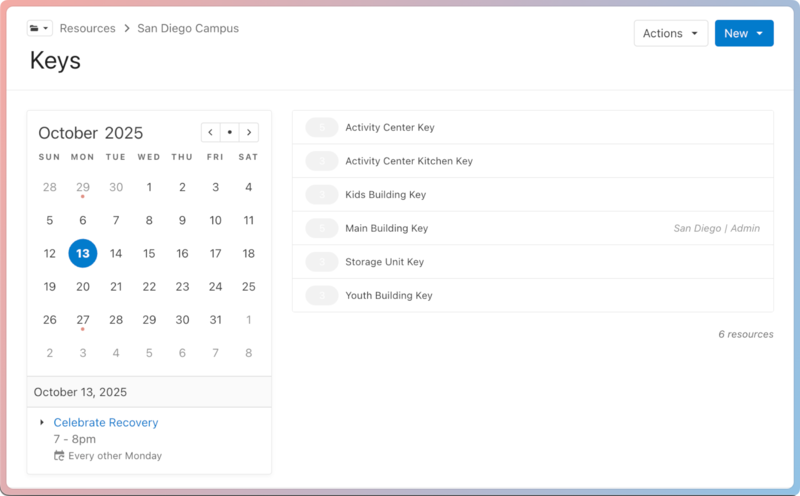The width and height of the screenshot is (800, 496).
Task: Open the Youth Building Key resource
Action: [x=388, y=296]
